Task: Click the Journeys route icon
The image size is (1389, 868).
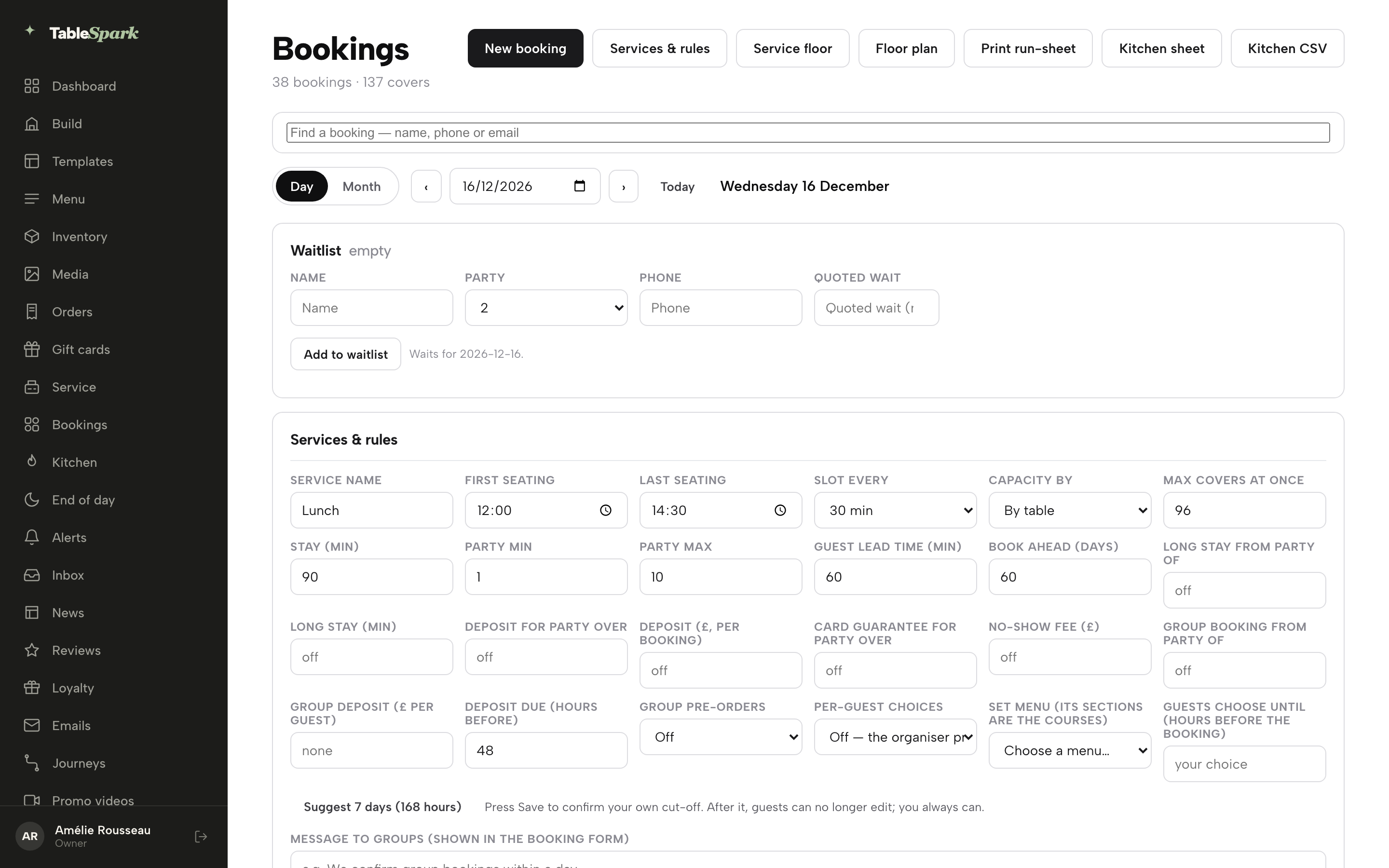Action: (x=31, y=763)
